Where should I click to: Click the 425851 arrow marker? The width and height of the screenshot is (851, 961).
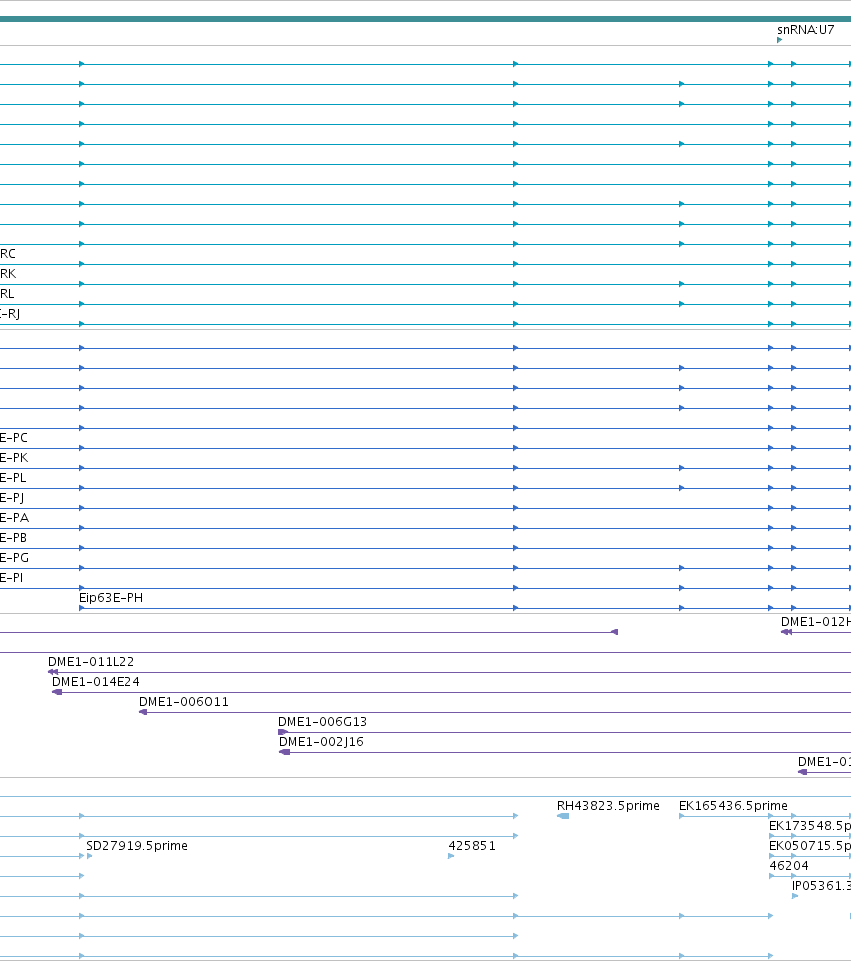coord(452,856)
